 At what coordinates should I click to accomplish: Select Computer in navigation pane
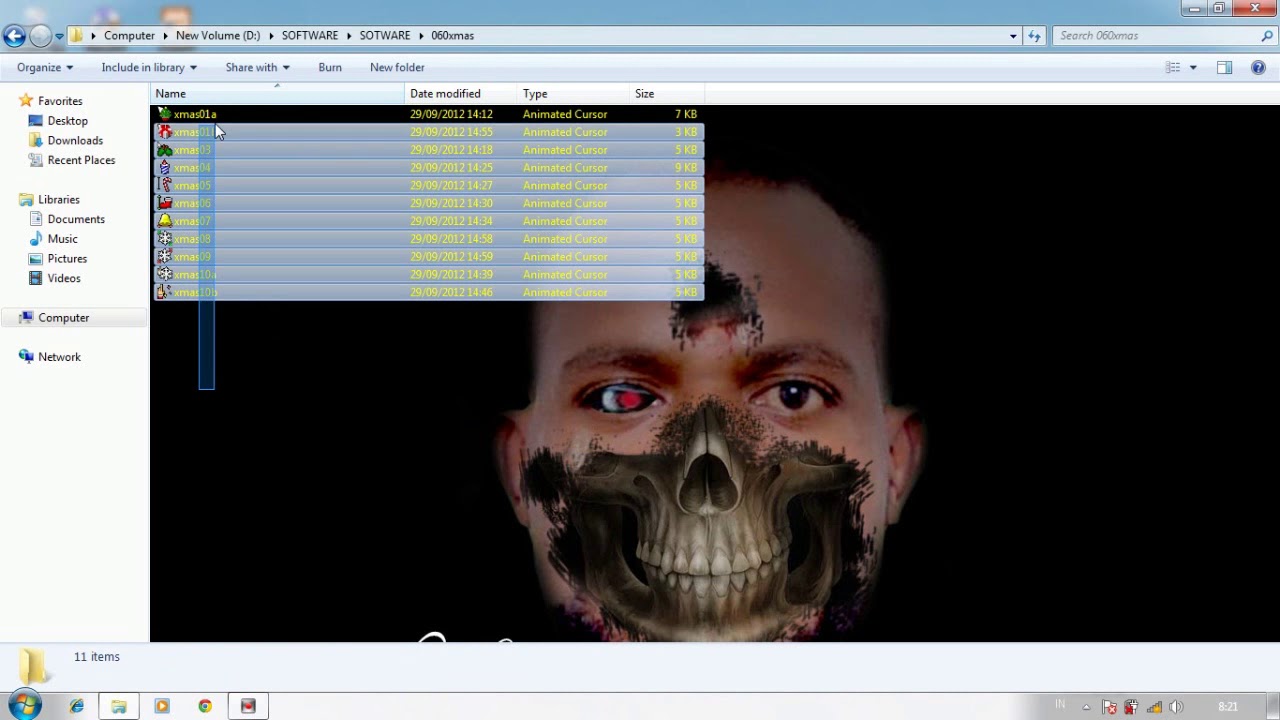[x=64, y=318]
